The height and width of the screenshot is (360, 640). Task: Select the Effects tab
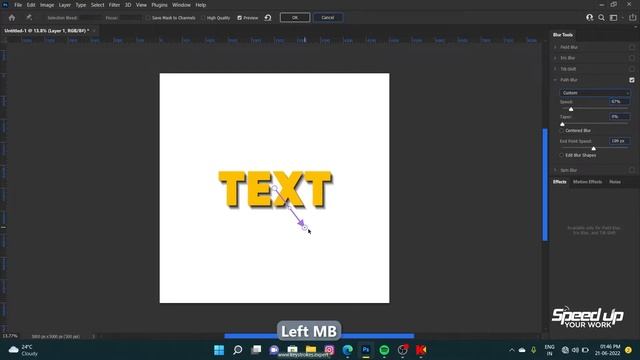click(560, 182)
